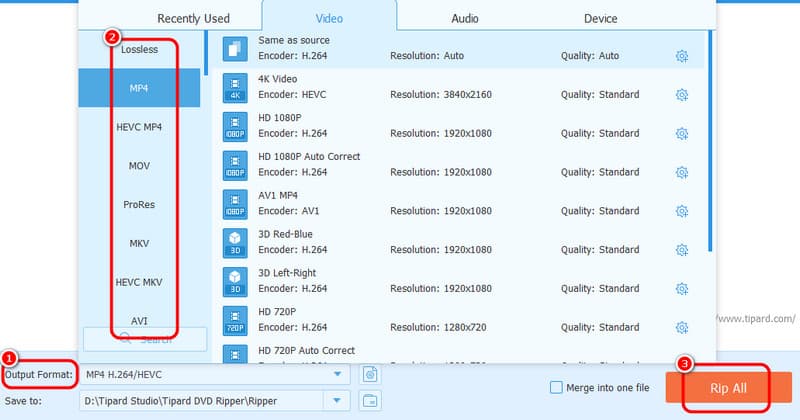Screen dimensions: 800x420
Task: Choose HEVC MP4 format in sidebar
Action: coord(139,127)
